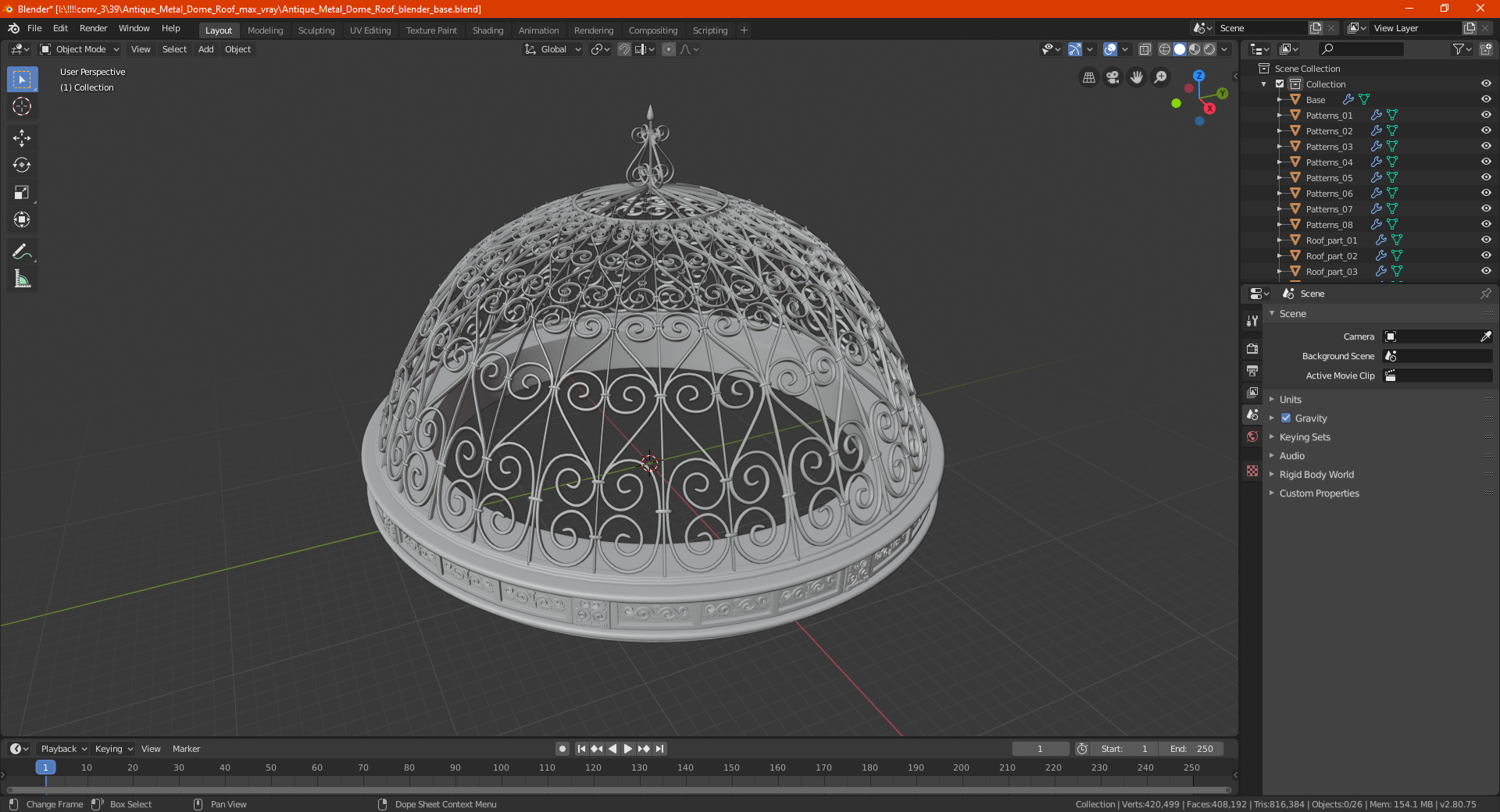Screen dimensions: 1500x812
Task: Select the Move tool
Action: coord(22,138)
